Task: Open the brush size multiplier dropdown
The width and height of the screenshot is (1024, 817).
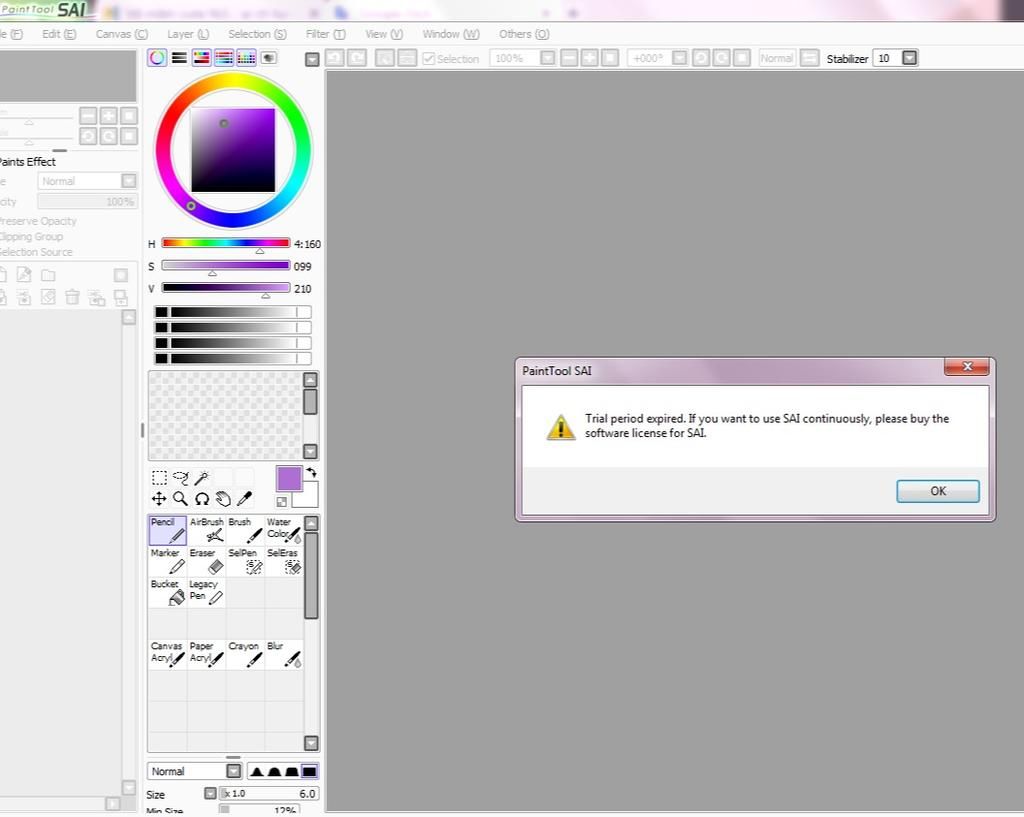Action: tap(210, 793)
